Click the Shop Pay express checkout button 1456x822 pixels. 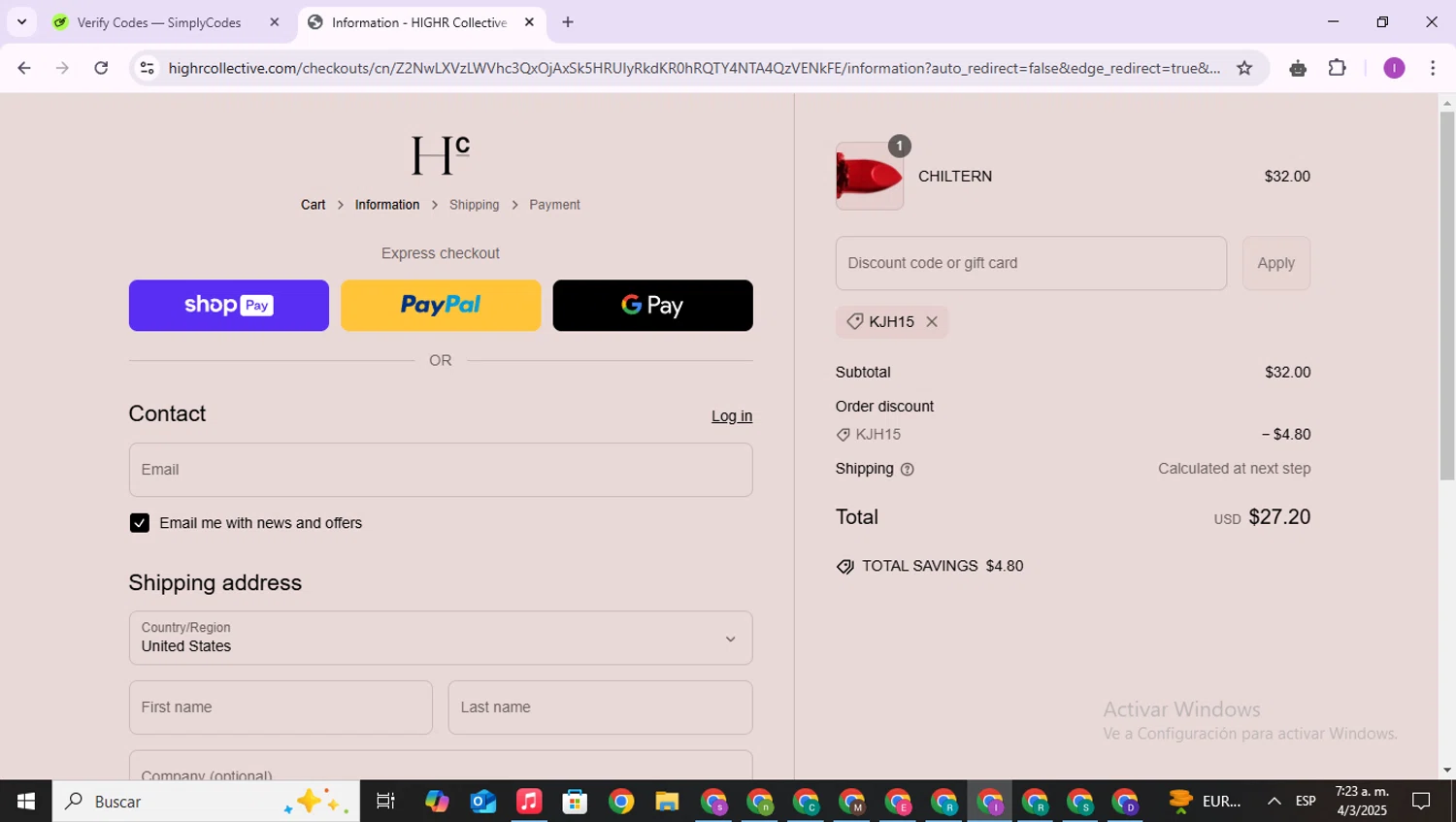[229, 306]
